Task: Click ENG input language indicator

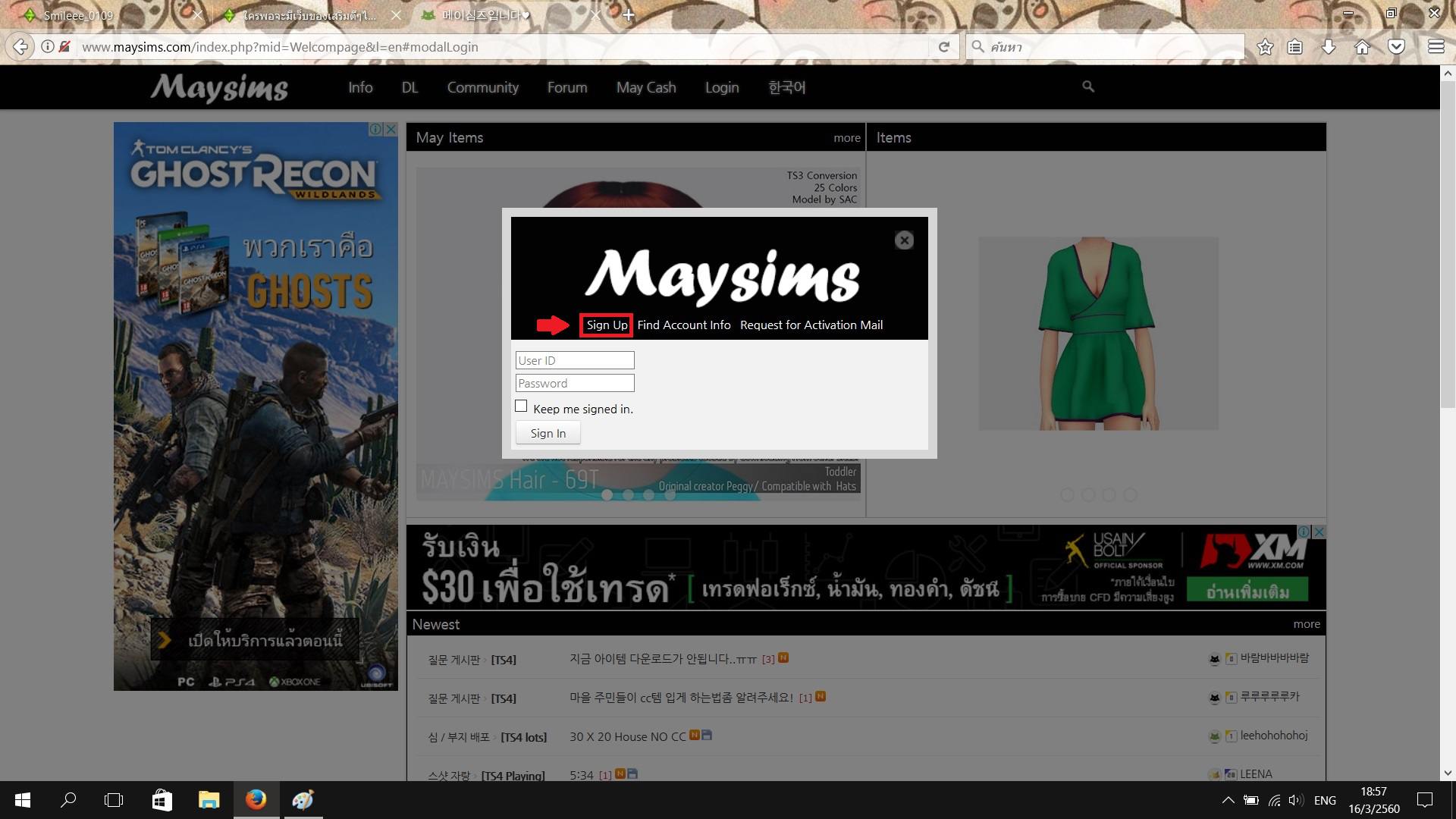Action: tap(1325, 800)
